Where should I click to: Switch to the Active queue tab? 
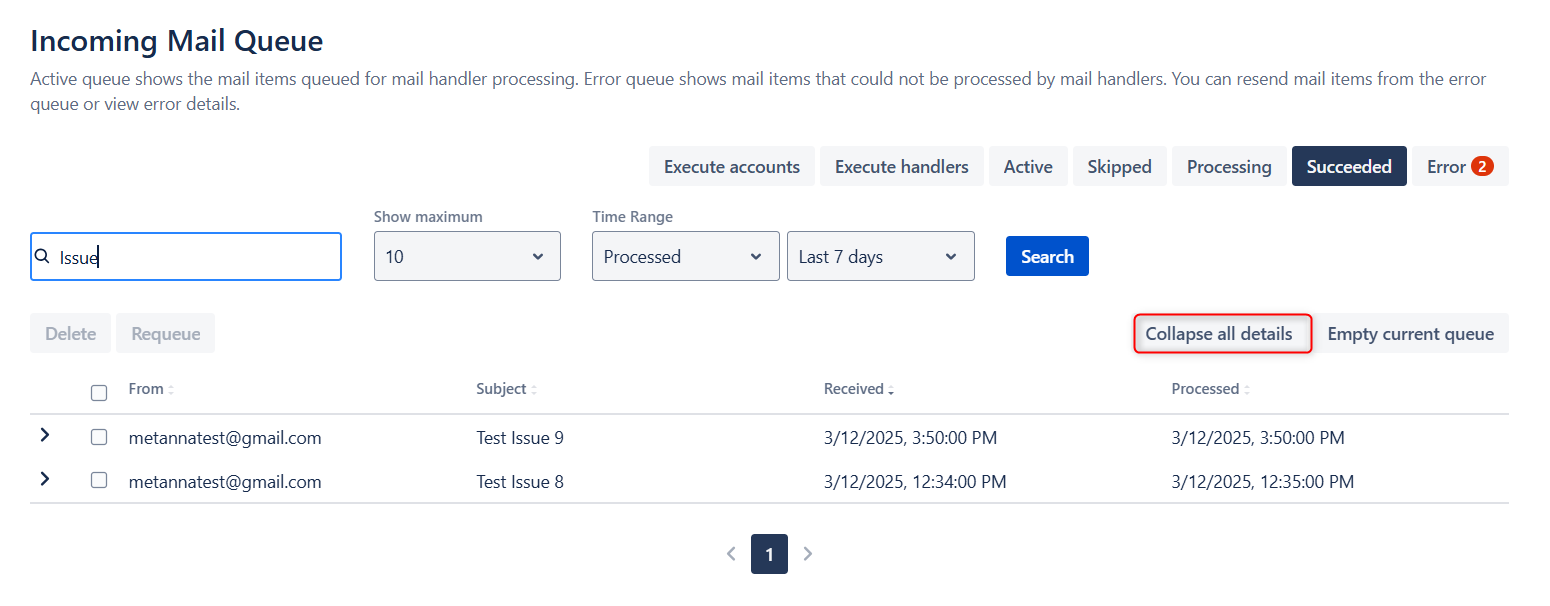pos(1027,167)
